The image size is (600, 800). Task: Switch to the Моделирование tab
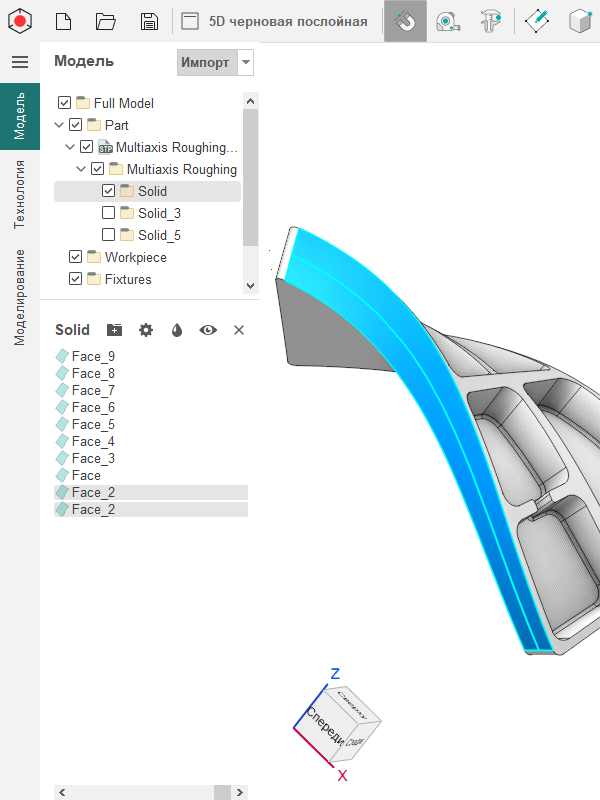click(x=19, y=297)
